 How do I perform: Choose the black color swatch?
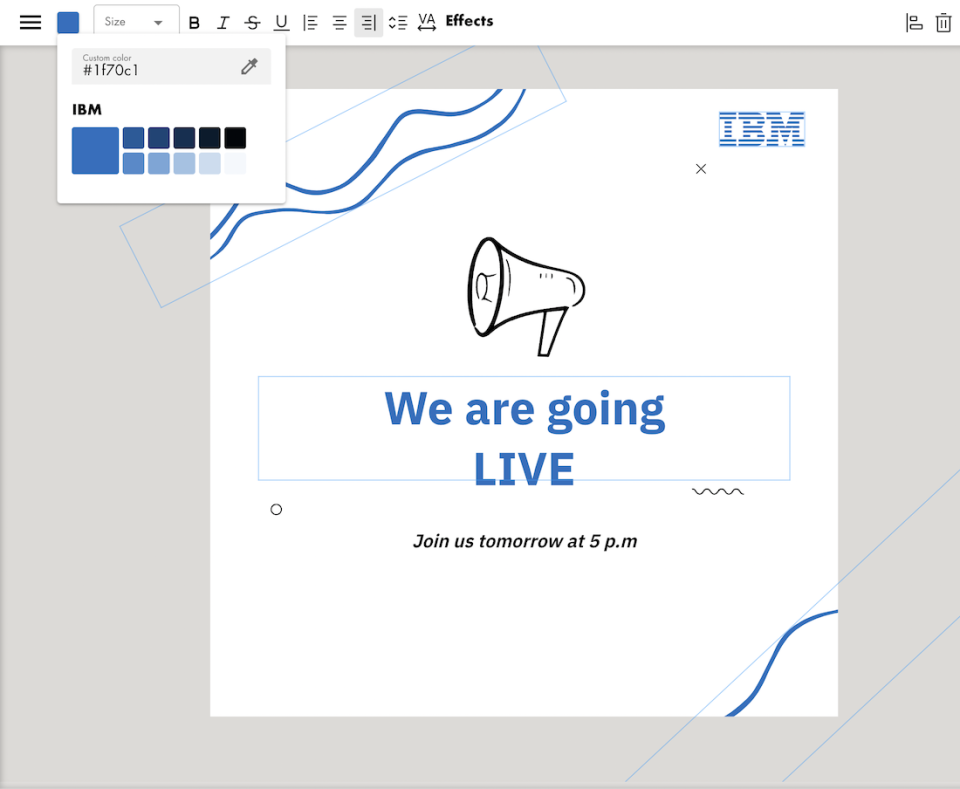[235, 138]
